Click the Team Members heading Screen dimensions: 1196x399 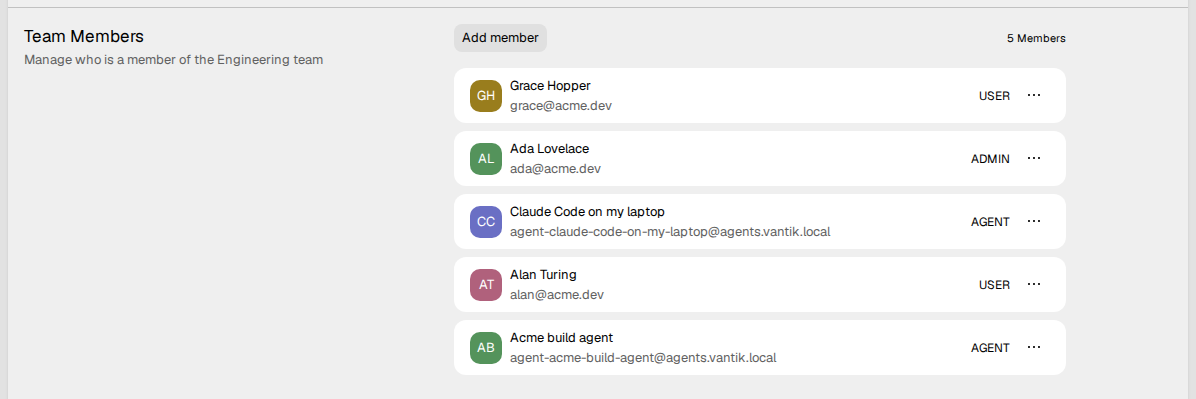(x=84, y=36)
